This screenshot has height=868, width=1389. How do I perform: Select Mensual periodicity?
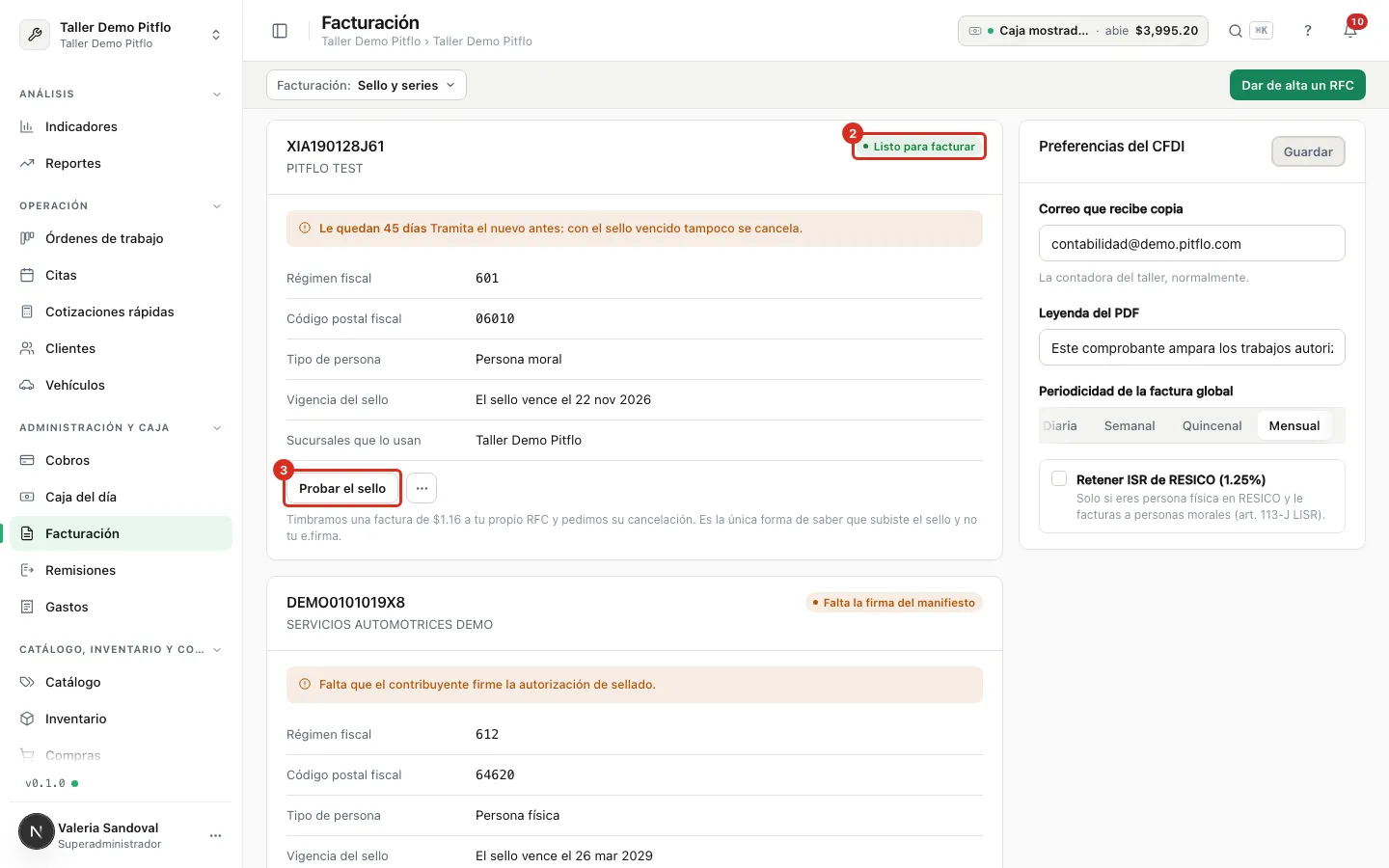(x=1294, y=425)
